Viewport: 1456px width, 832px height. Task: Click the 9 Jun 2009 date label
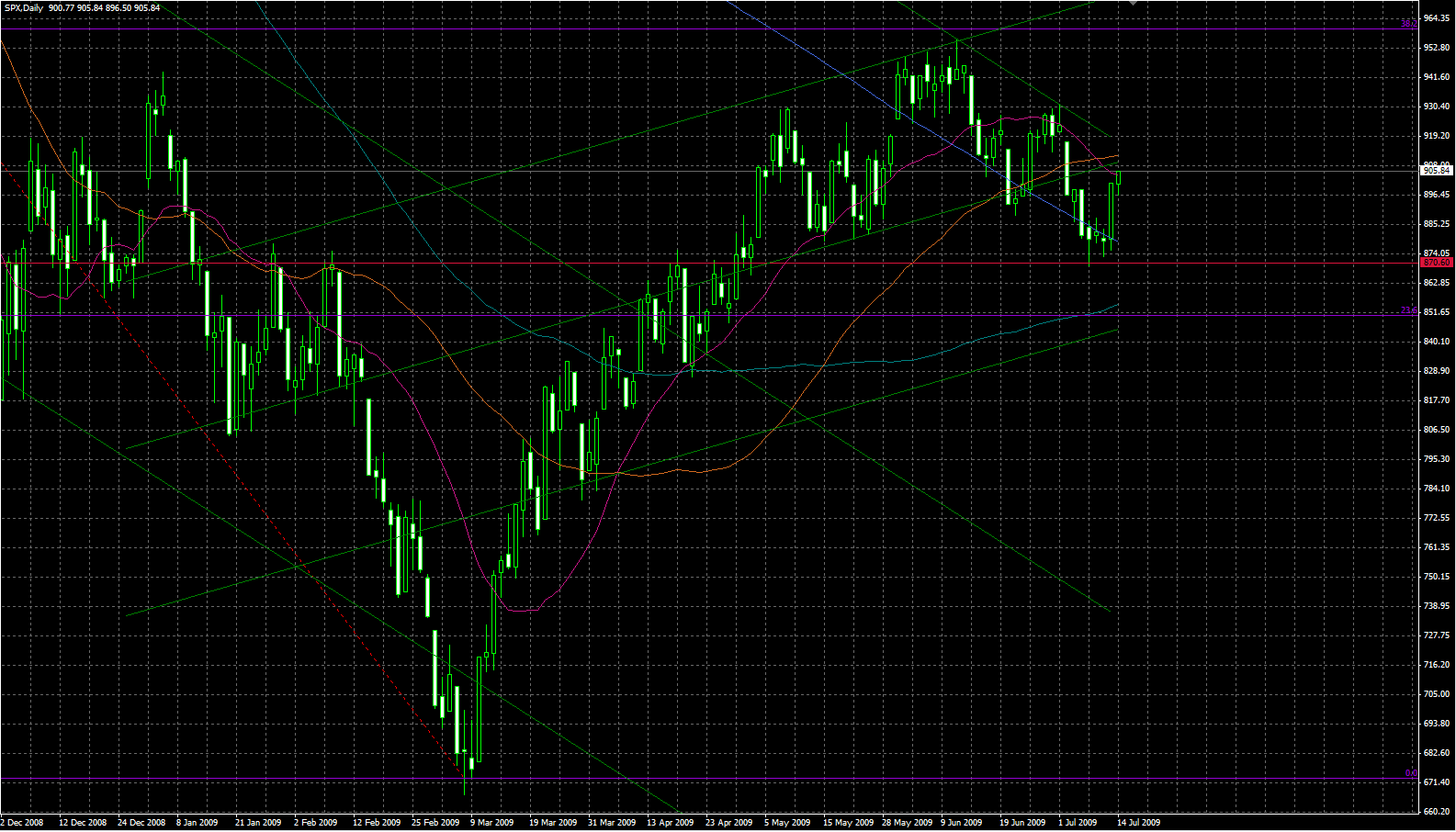coord(962,823)
